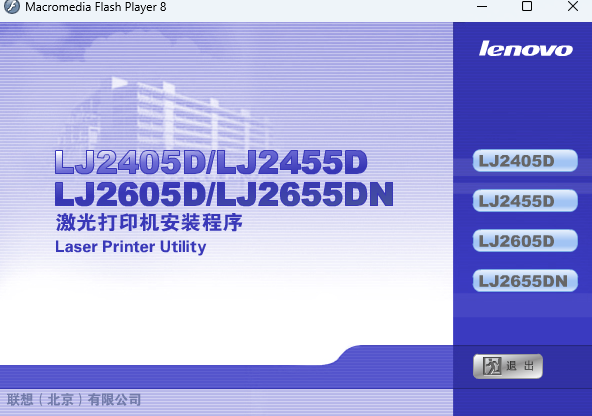The image size is (592, 416).
Task: Click the running-man exit icon
Action: 492,366
